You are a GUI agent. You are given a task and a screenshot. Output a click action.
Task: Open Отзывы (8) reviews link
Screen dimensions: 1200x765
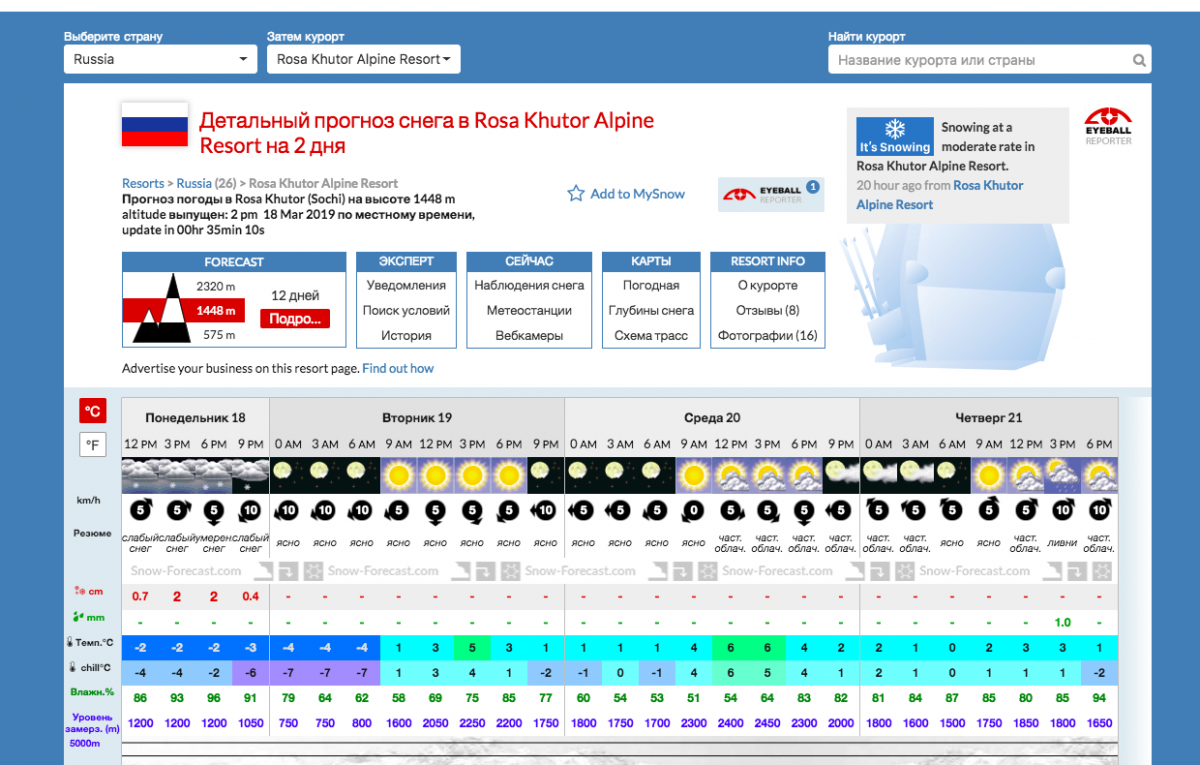(x=767, y=310)
